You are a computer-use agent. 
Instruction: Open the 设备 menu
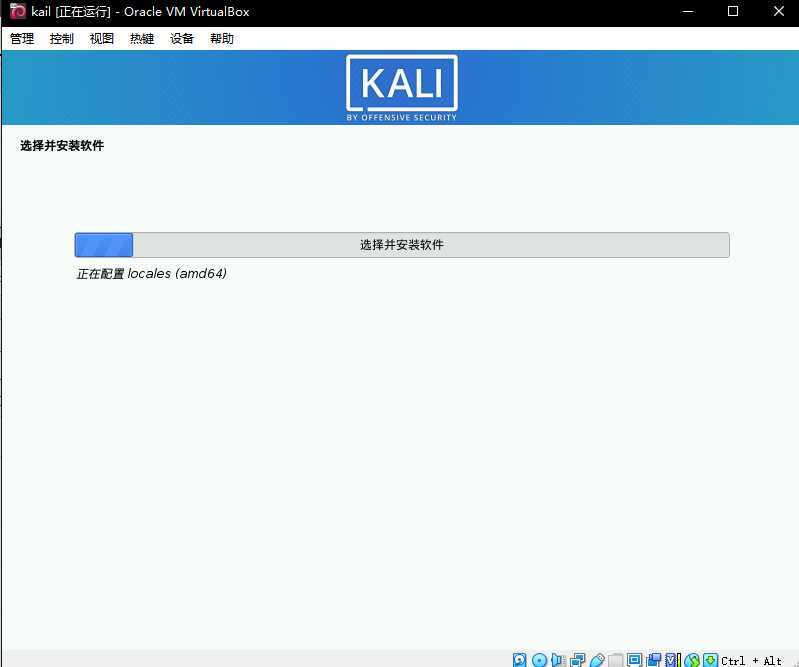click(x=182, y=39)
